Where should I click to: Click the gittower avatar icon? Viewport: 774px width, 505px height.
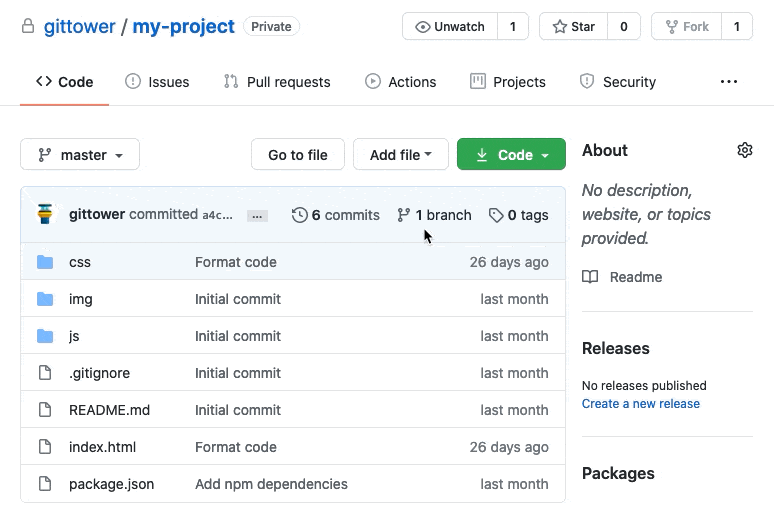(x=45, y=214)
